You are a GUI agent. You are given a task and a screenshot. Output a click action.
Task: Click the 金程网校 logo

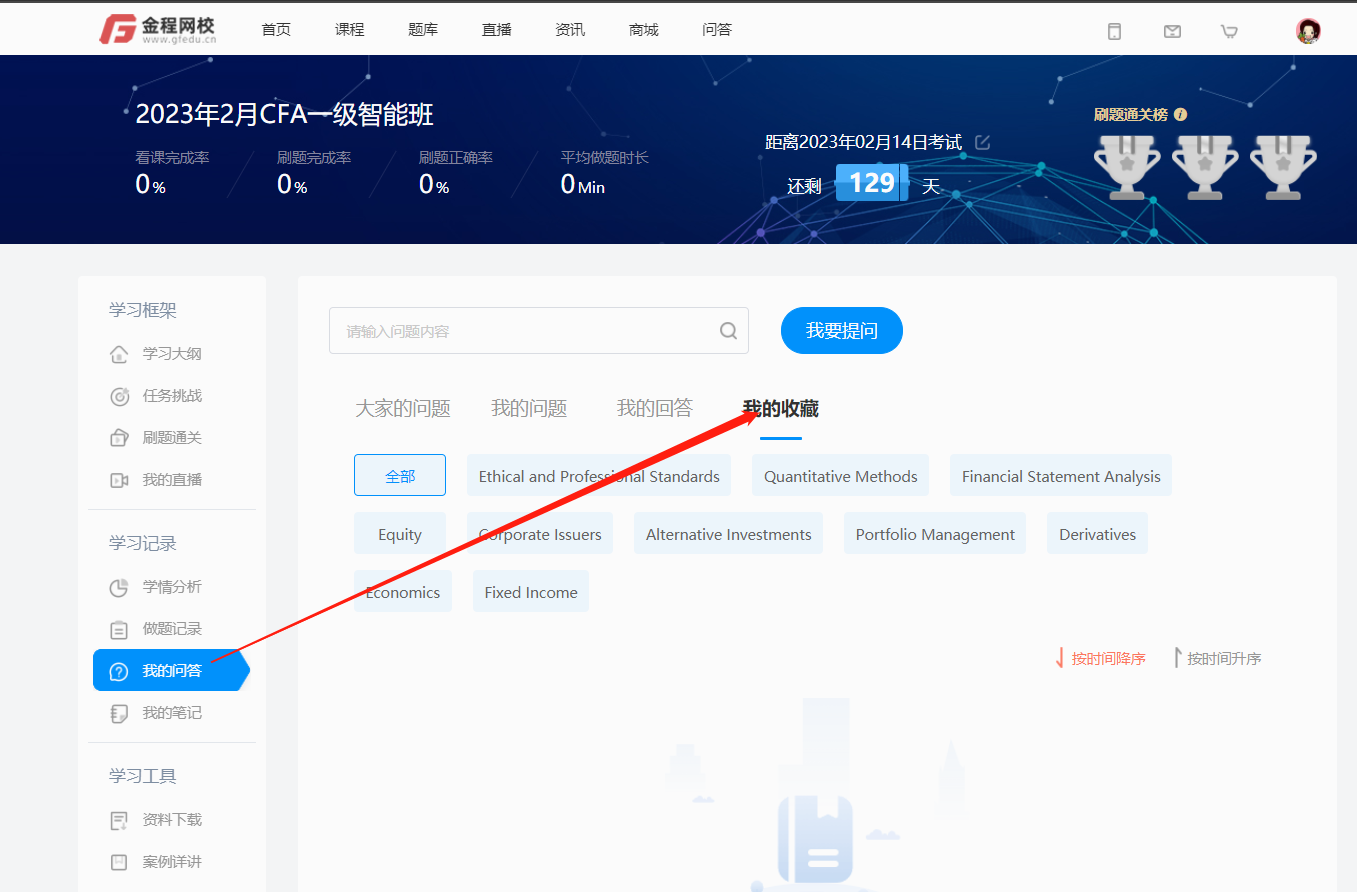158,30
